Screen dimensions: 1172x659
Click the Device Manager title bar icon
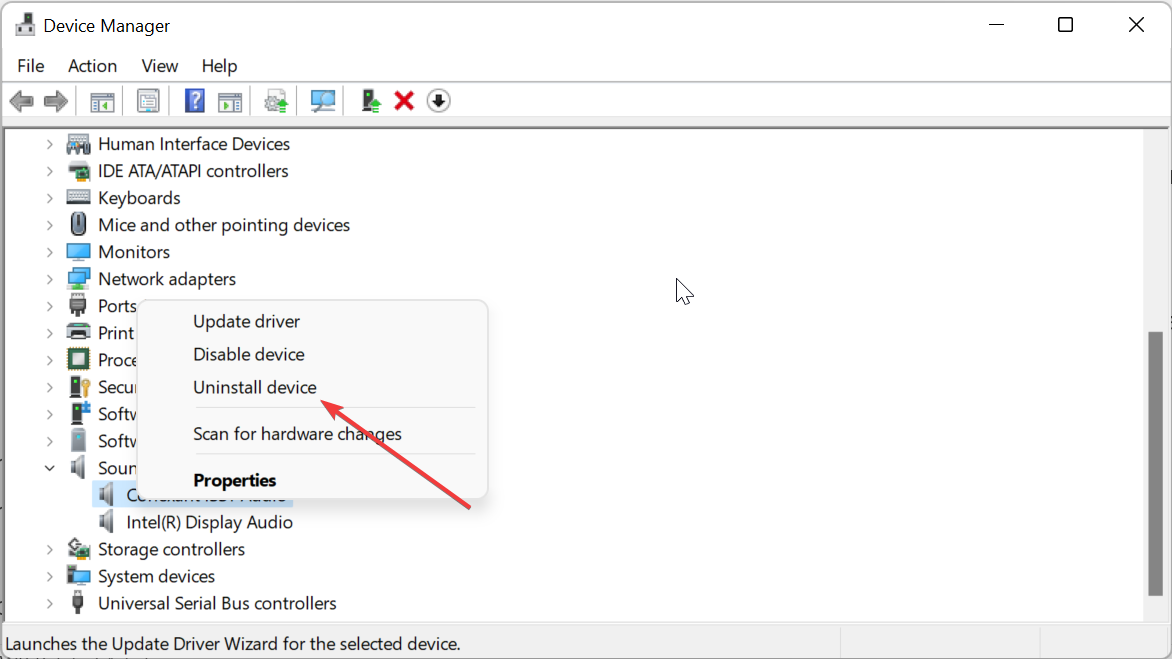pyautogui.click(x=25, y=25)
